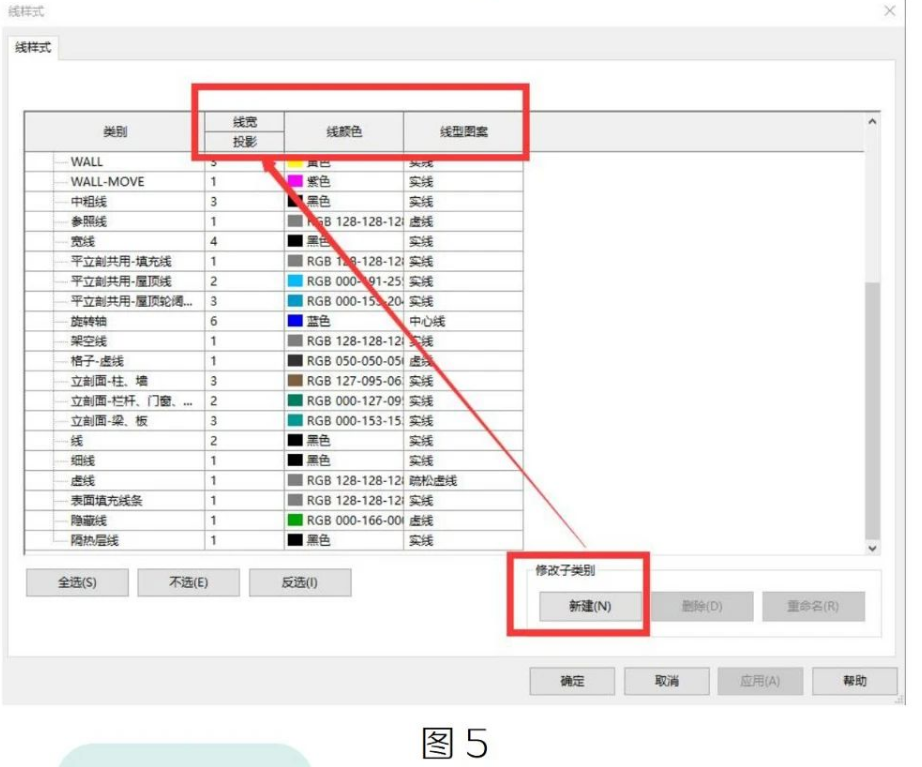Click the 中心线 line pattern cell
This screenshot has width=922, height=767.
463,321
